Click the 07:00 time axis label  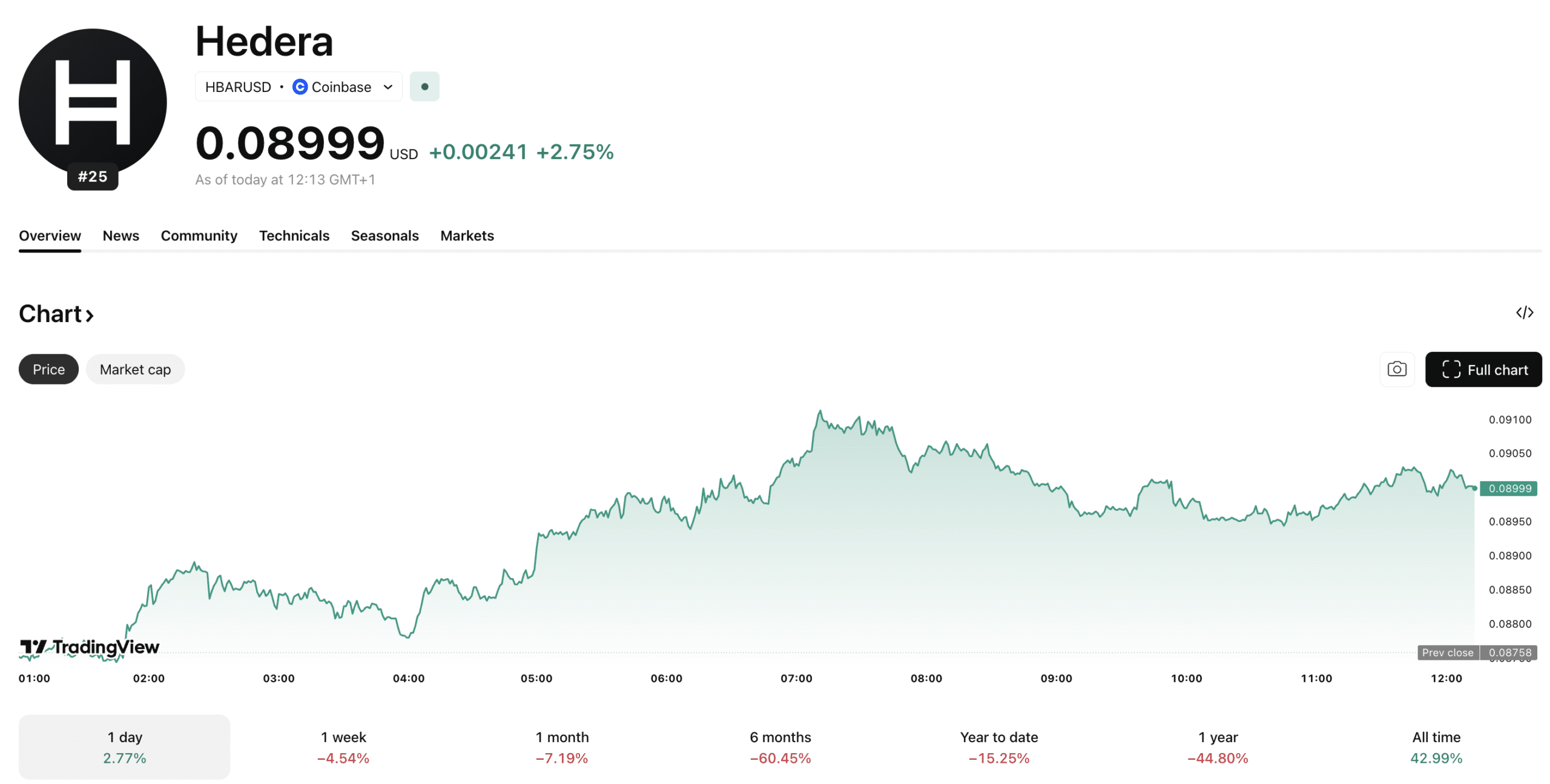click(796, 679)
